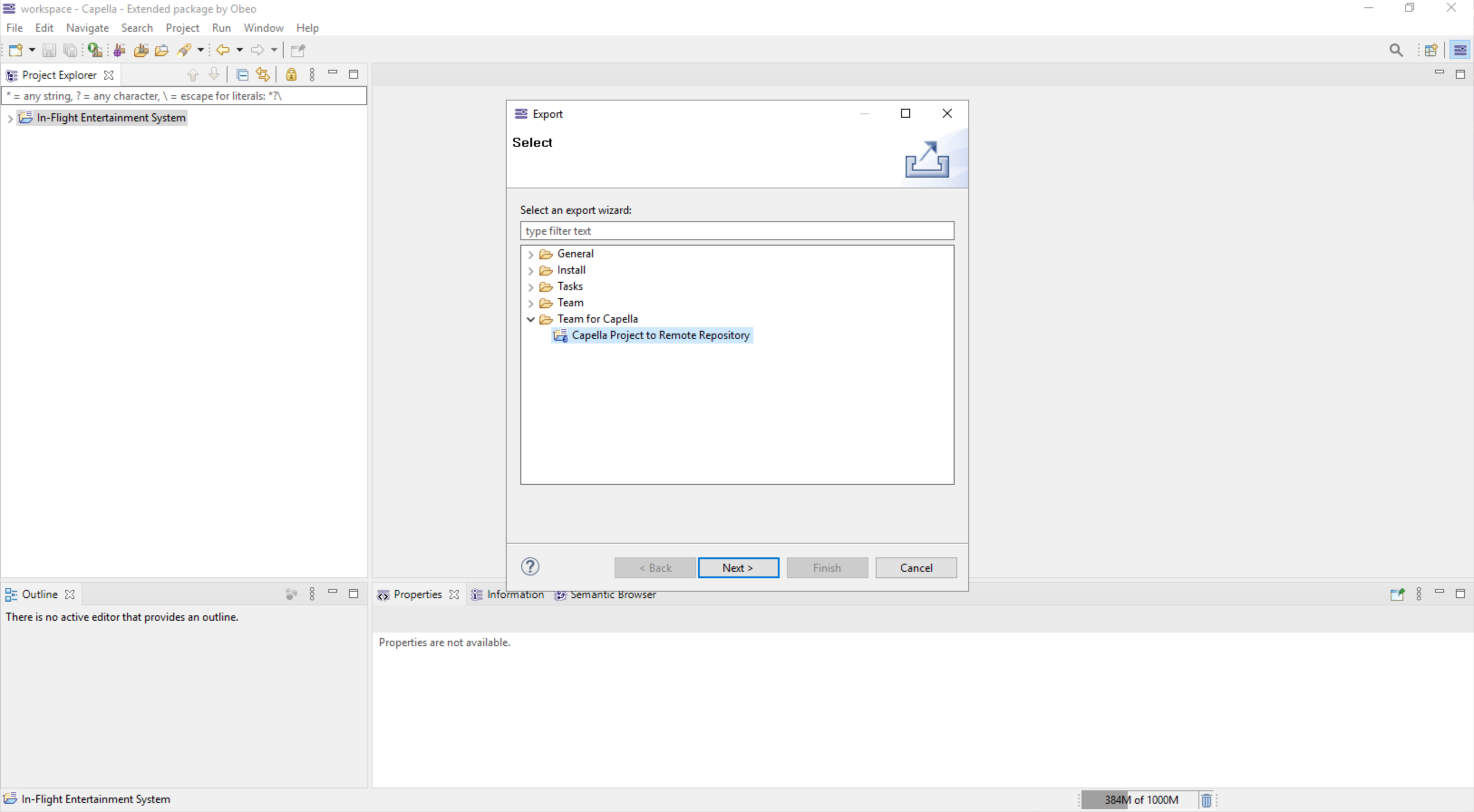Switch to the Properties tab
The width and height of the screenshot is (1474, 812).
click(x=417, y=594)
